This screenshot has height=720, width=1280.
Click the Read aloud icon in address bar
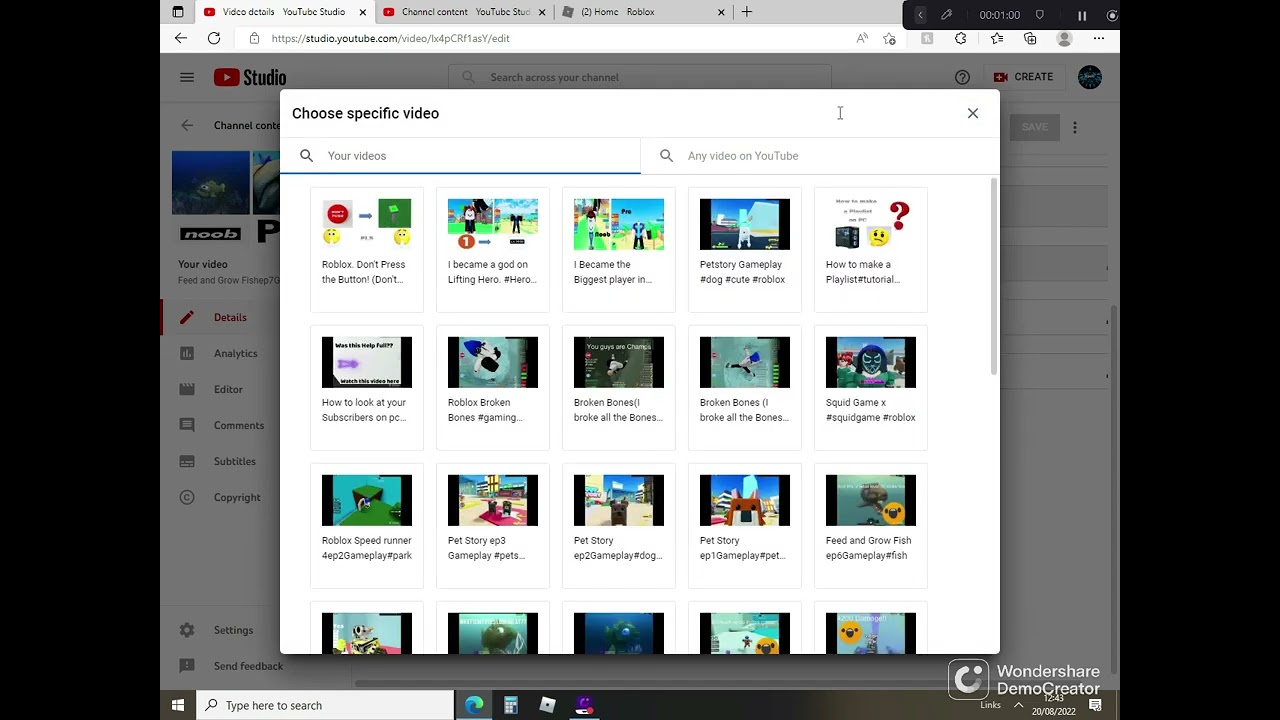(x=862, y=38)
